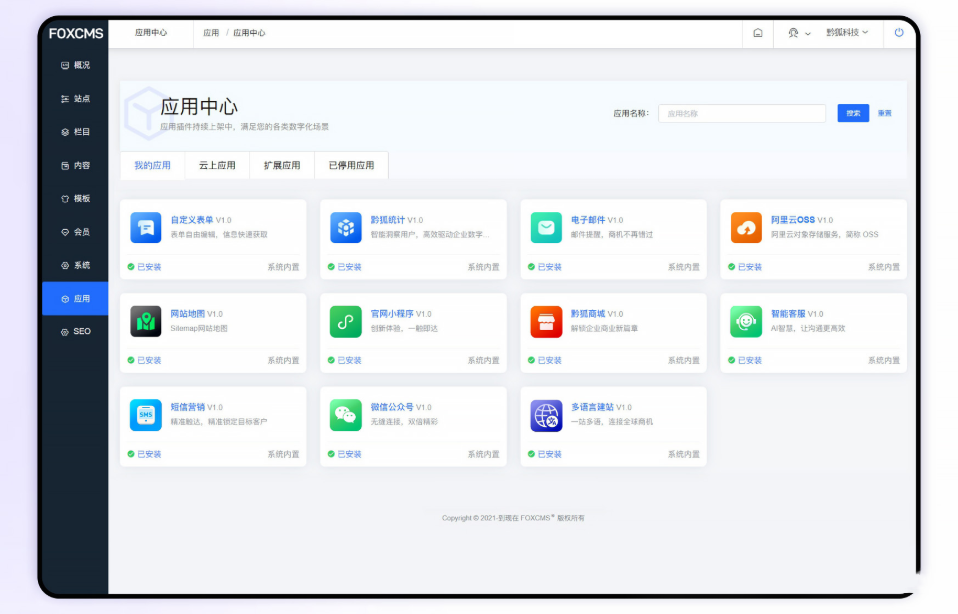Click the 黔狐统计 app icon
Image resolution: width=958 pixels, height=614 pixels.
click(346, 228)
